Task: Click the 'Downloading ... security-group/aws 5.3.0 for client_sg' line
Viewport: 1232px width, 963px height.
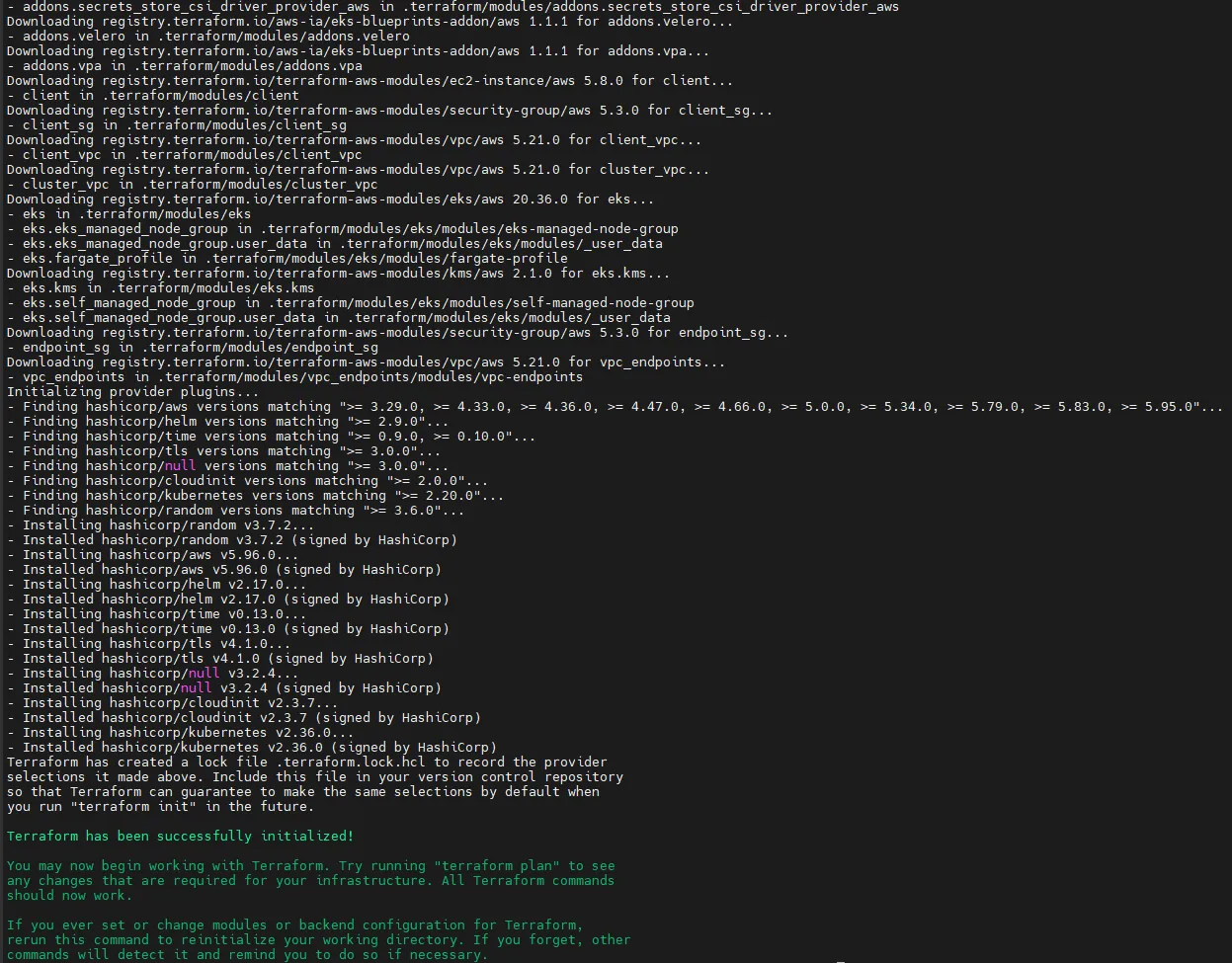Action: pos(390,111)
